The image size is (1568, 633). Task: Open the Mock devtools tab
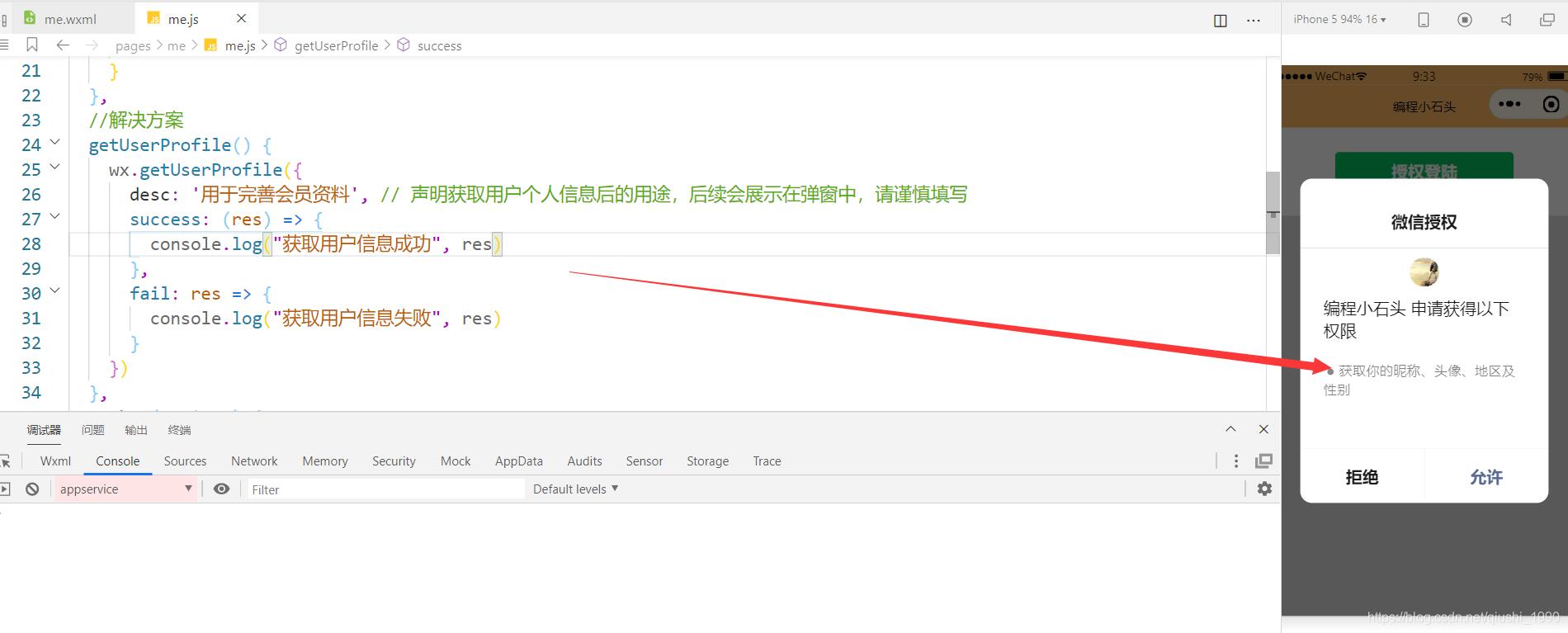tap(456, 461)
